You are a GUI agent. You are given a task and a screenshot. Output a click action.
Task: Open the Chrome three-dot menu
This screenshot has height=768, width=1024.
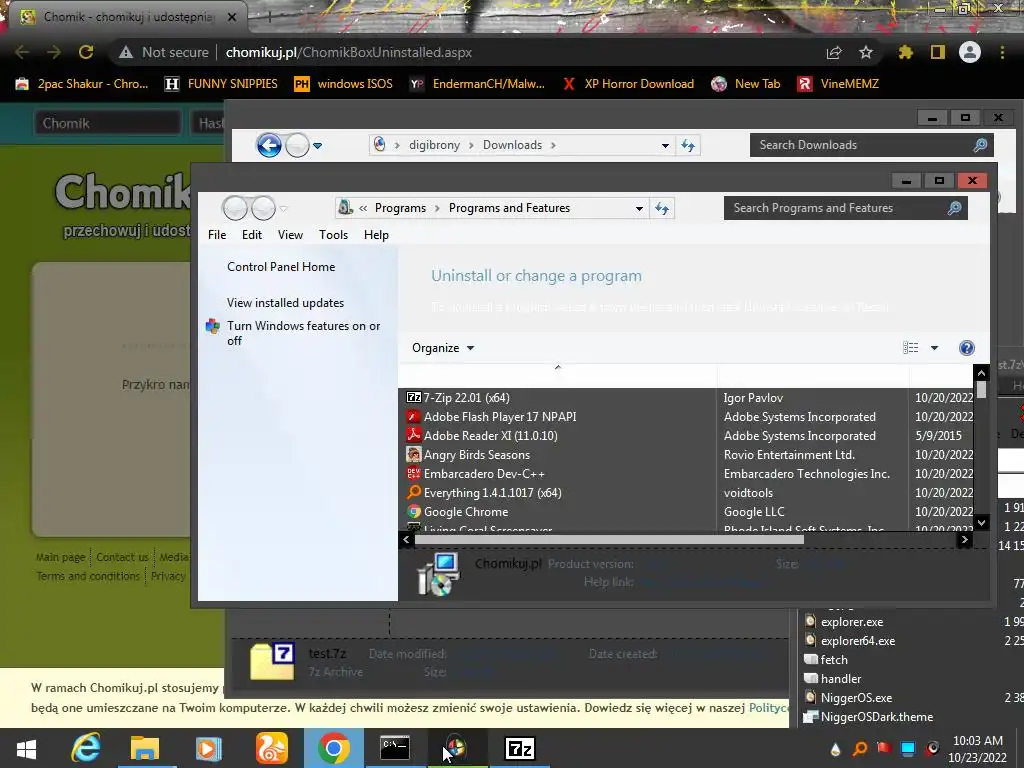click(x=1002, y=52)
